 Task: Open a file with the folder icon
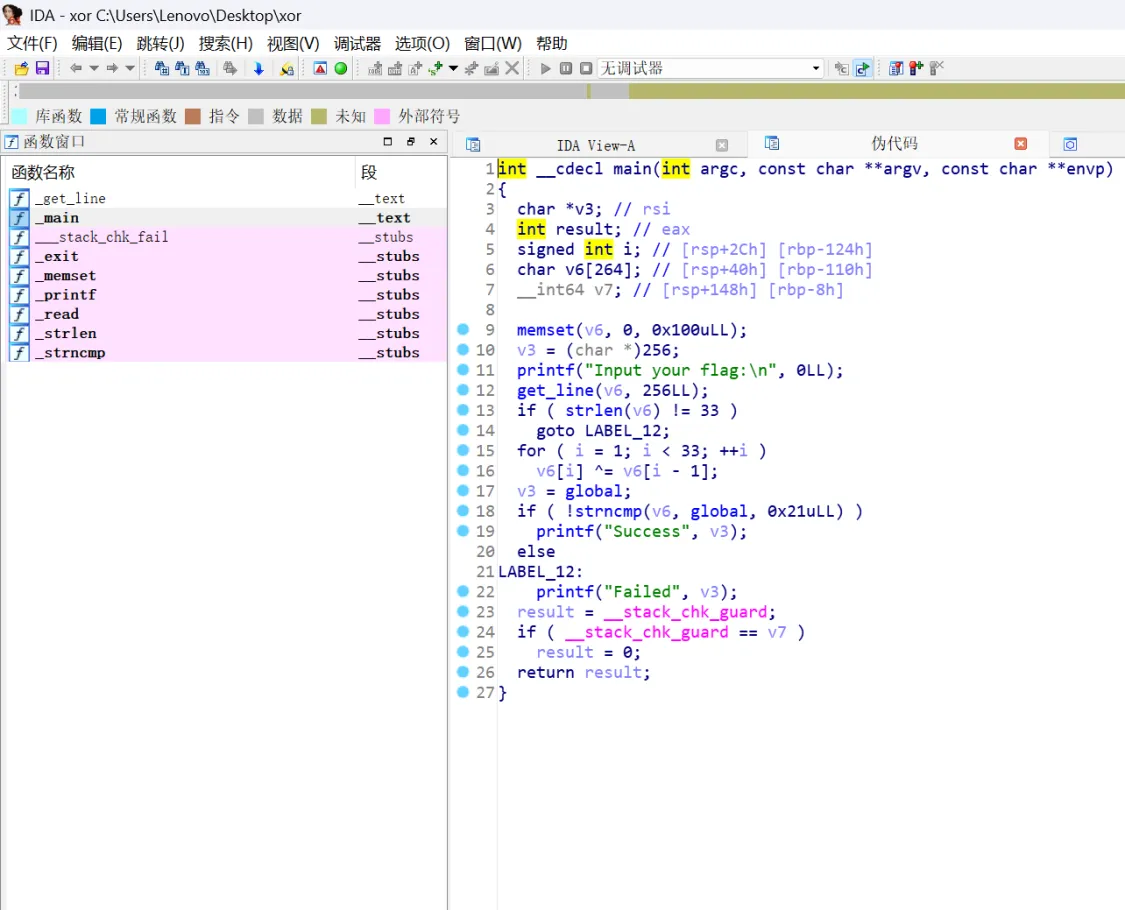click(22, 68)
